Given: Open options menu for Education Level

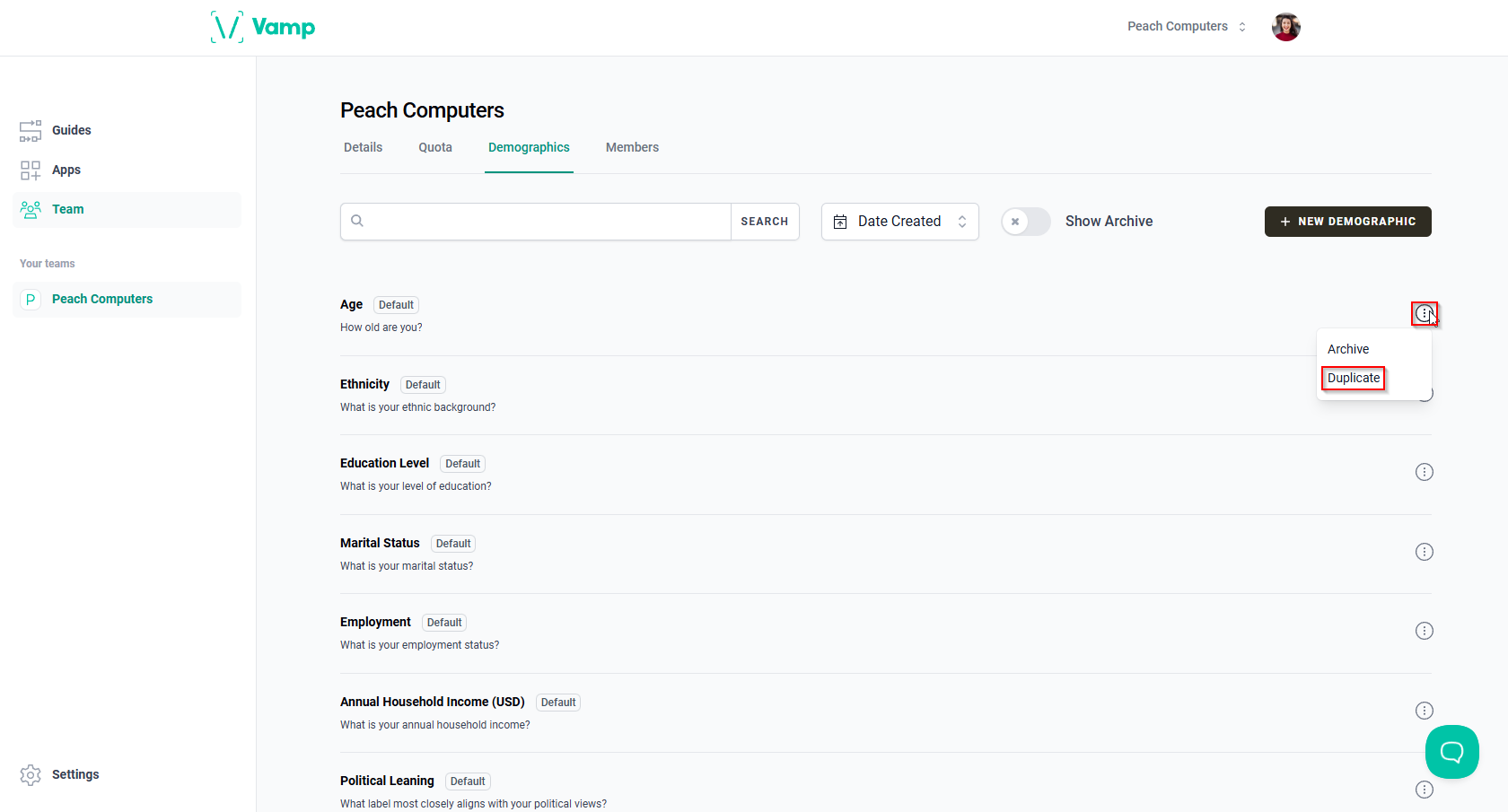Looking at the screenshot, I should [x=1425, y=472].
